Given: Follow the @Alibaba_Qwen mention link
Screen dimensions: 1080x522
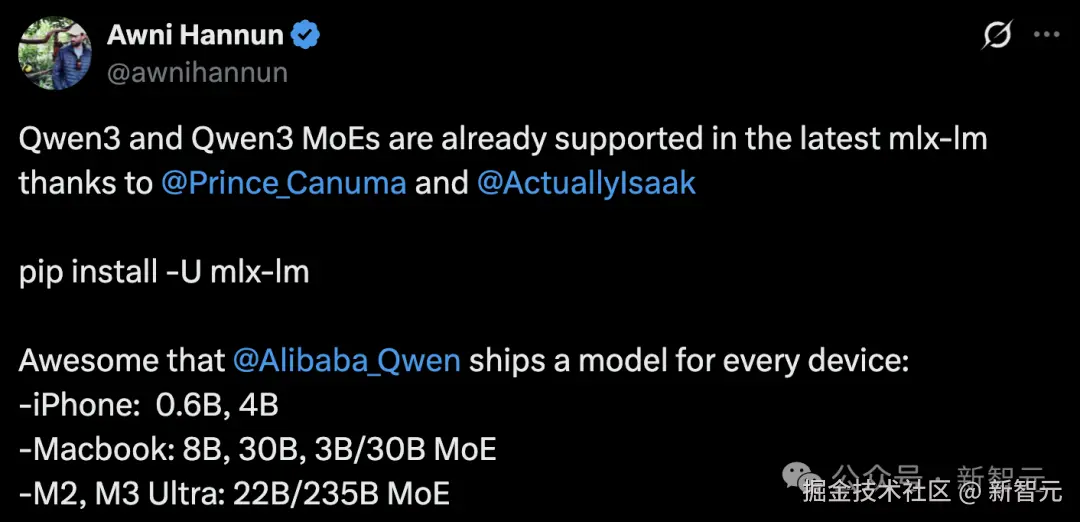Looking at the screenshot, I should (x=346, y=360).
